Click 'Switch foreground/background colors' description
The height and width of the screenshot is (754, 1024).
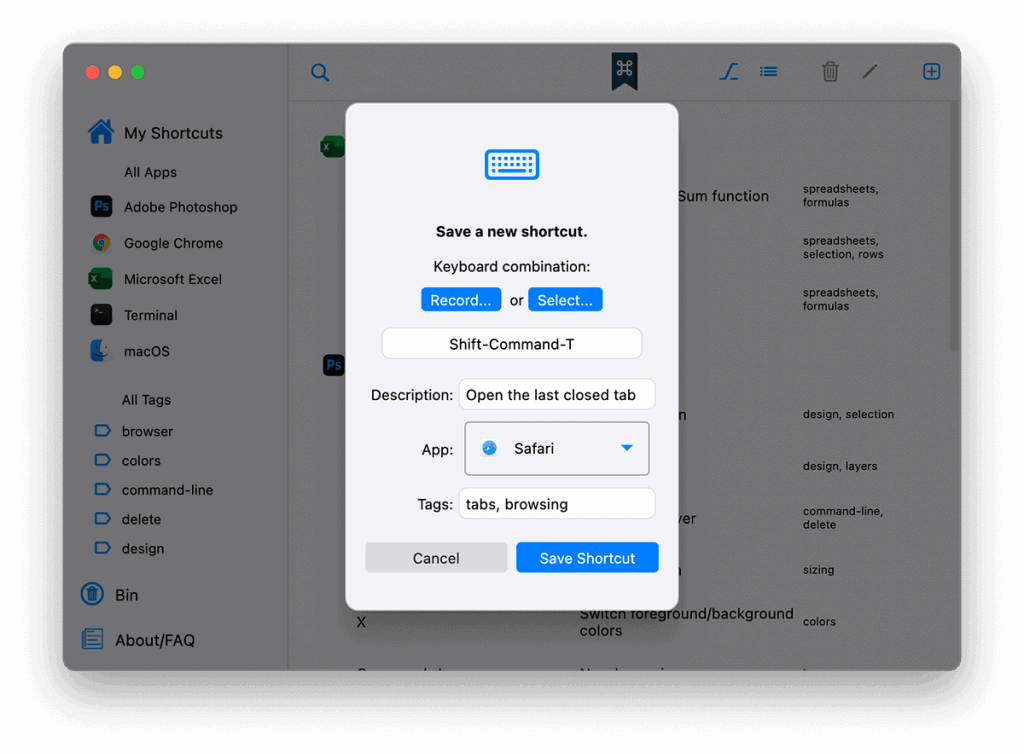pyautogui.click(x=686, y=622)
